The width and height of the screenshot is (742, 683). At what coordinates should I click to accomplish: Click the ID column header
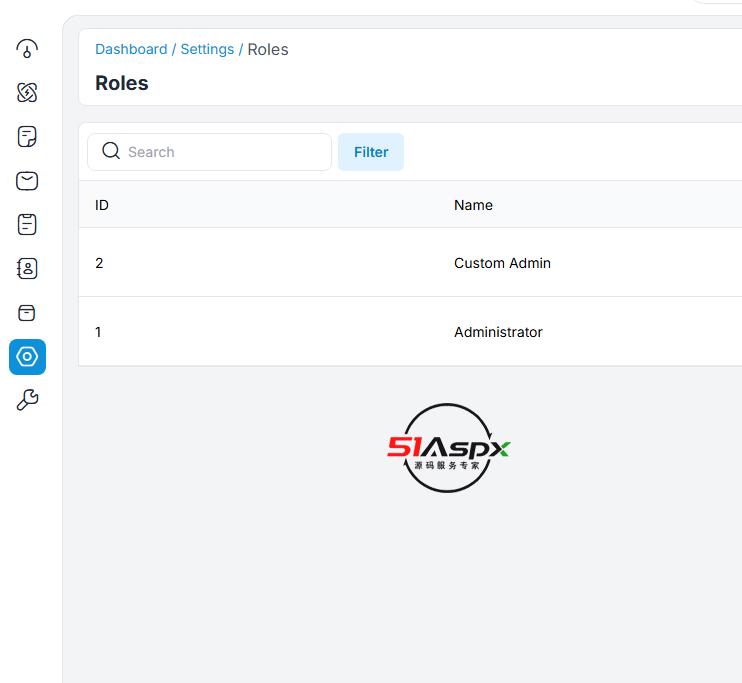[102, 205]
